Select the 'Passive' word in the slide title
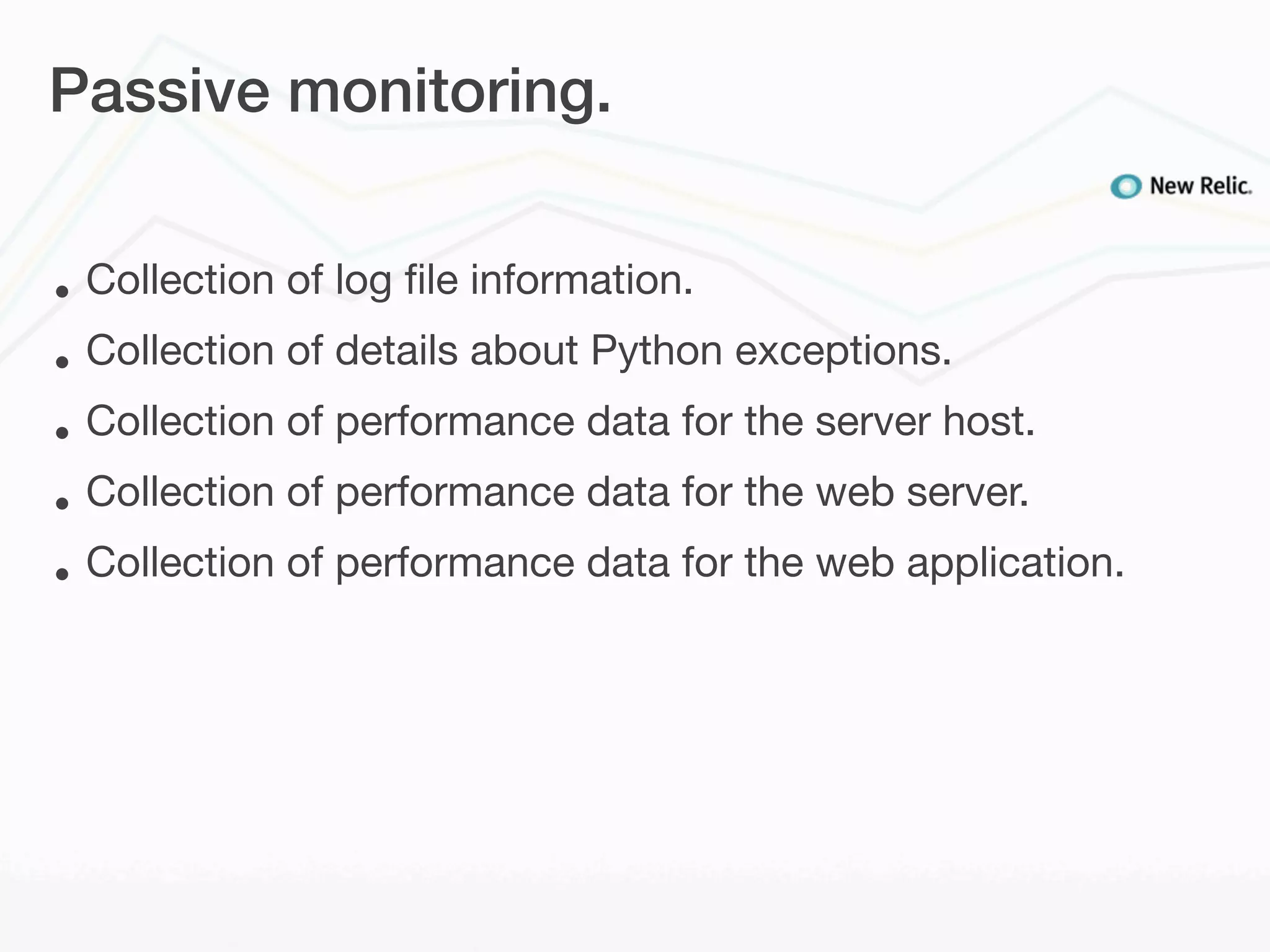This screenshot has height=952, width=1270. pos(159,91)
